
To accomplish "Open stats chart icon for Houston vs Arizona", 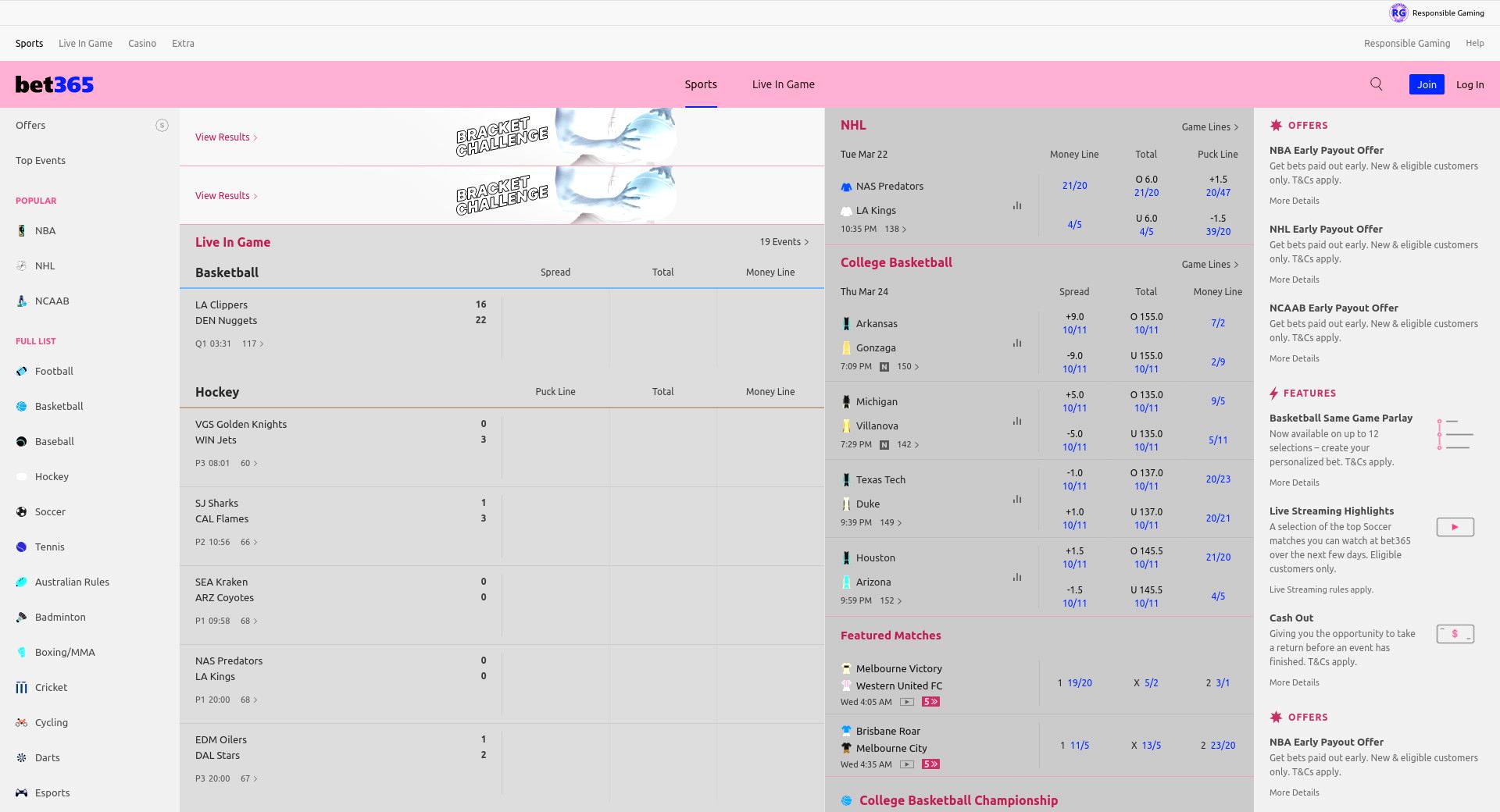I will pos(1017,577).
